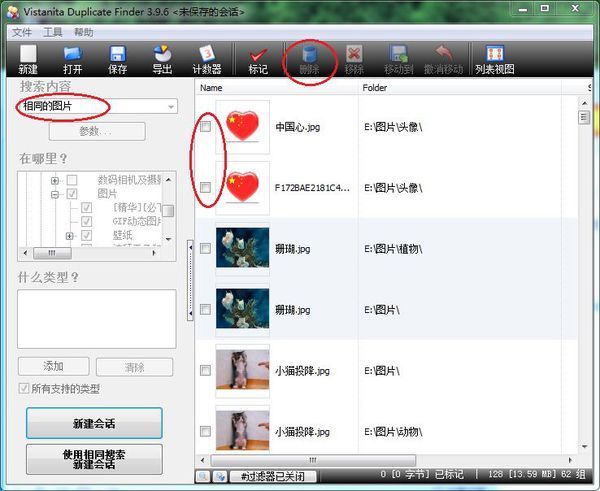Open the 工具 (Tools) menu
The height and width of the screenshot is (491, 600).
[x=52, y=32]
